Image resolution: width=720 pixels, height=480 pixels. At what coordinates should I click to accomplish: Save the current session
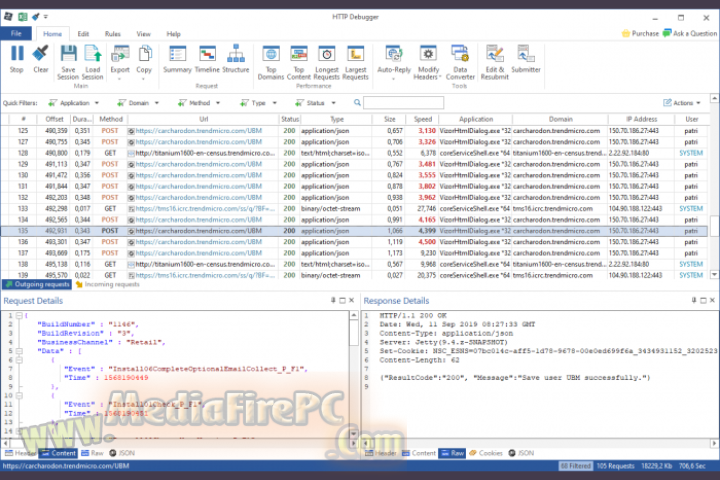click(68, 62)
